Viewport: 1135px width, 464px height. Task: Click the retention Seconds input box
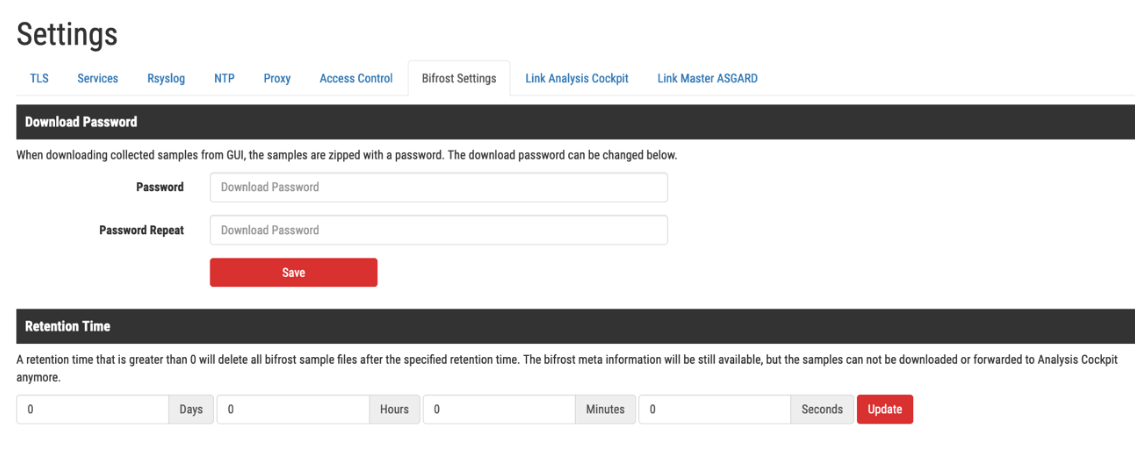tap(715, 409)
